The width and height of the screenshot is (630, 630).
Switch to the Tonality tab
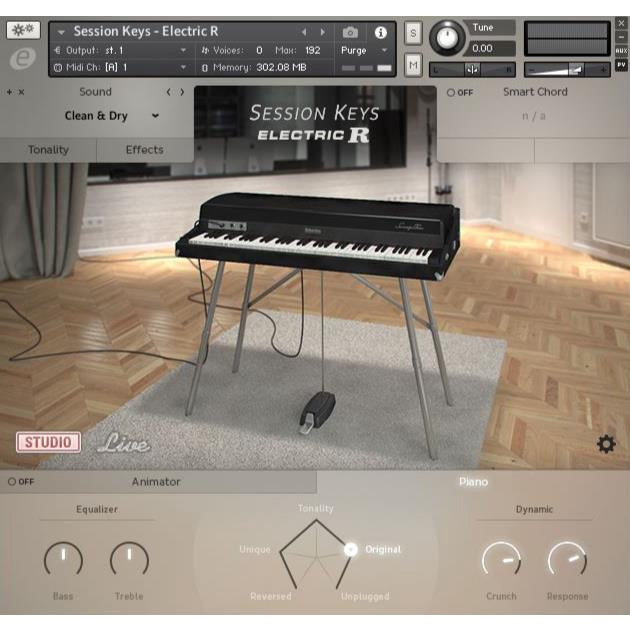coord(48,150)
